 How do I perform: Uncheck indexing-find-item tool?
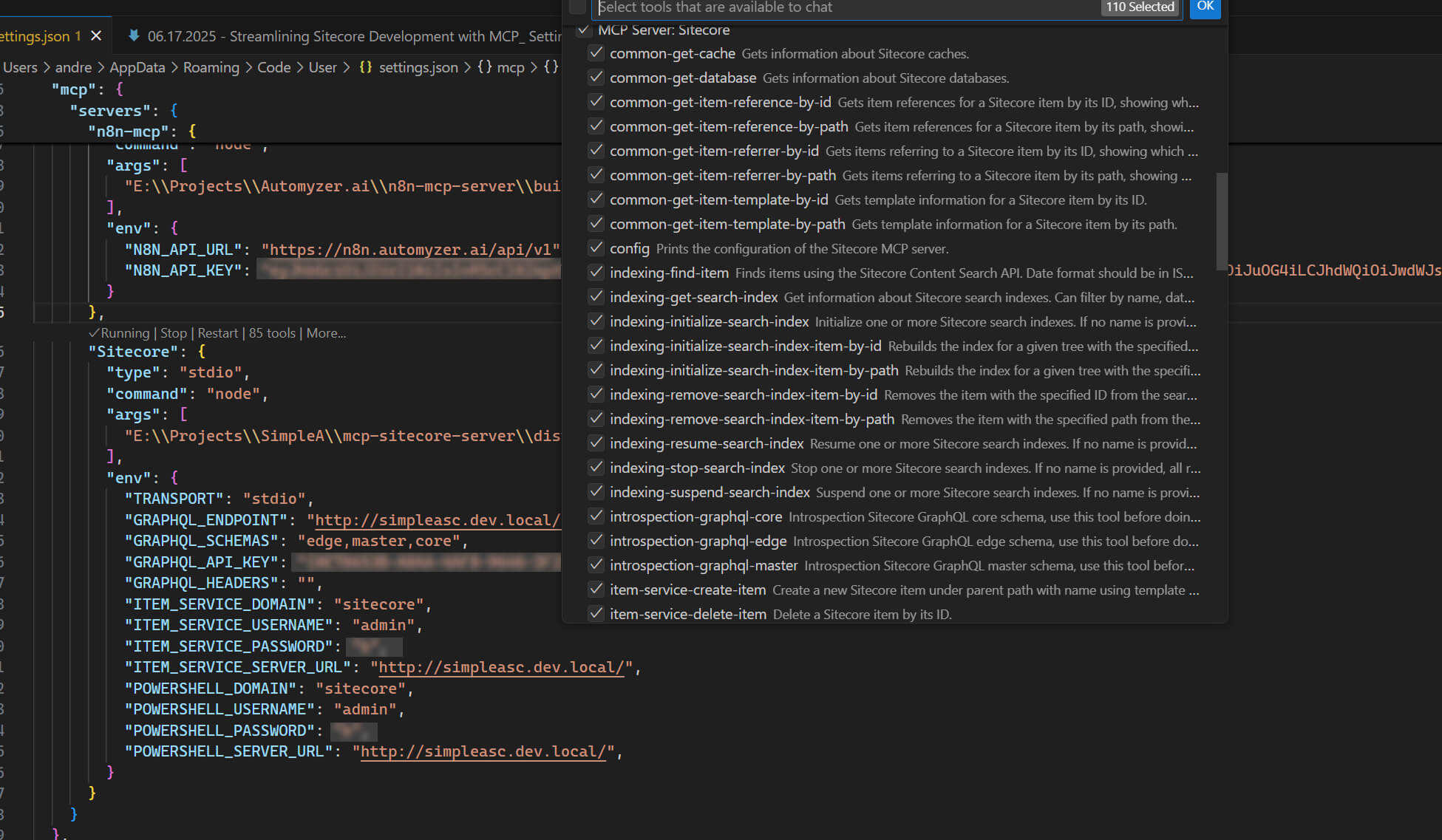tap(596, 273)
